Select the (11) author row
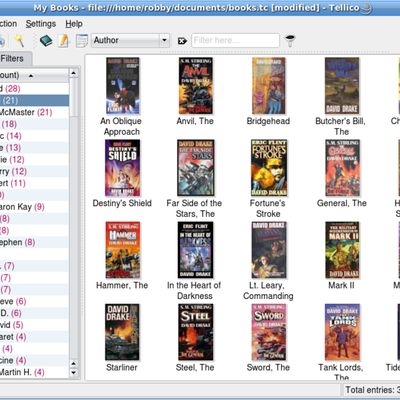Image resolution: width=400 pixels, height=400 pixels. (x=34, y=183)
